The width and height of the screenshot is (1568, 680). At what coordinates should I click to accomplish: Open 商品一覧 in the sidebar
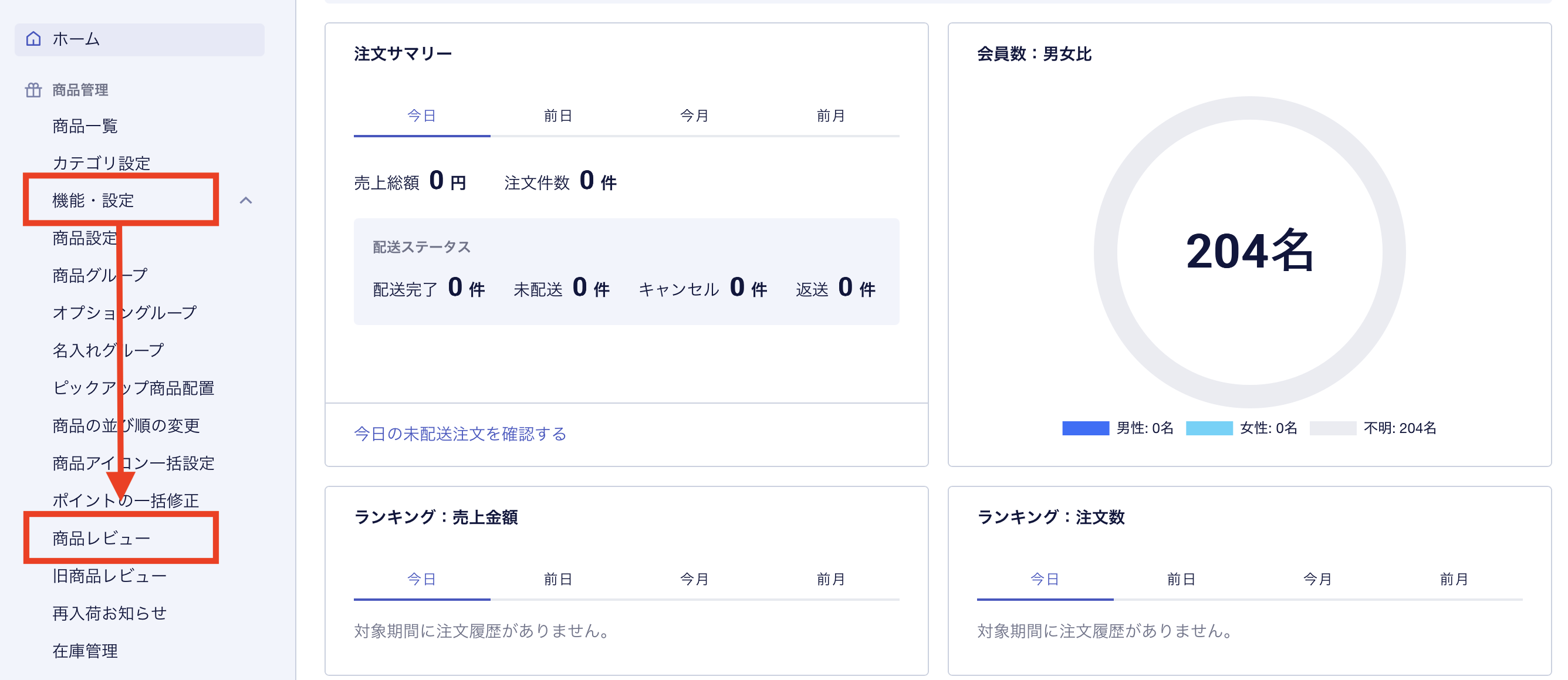[x=85, y=126]
